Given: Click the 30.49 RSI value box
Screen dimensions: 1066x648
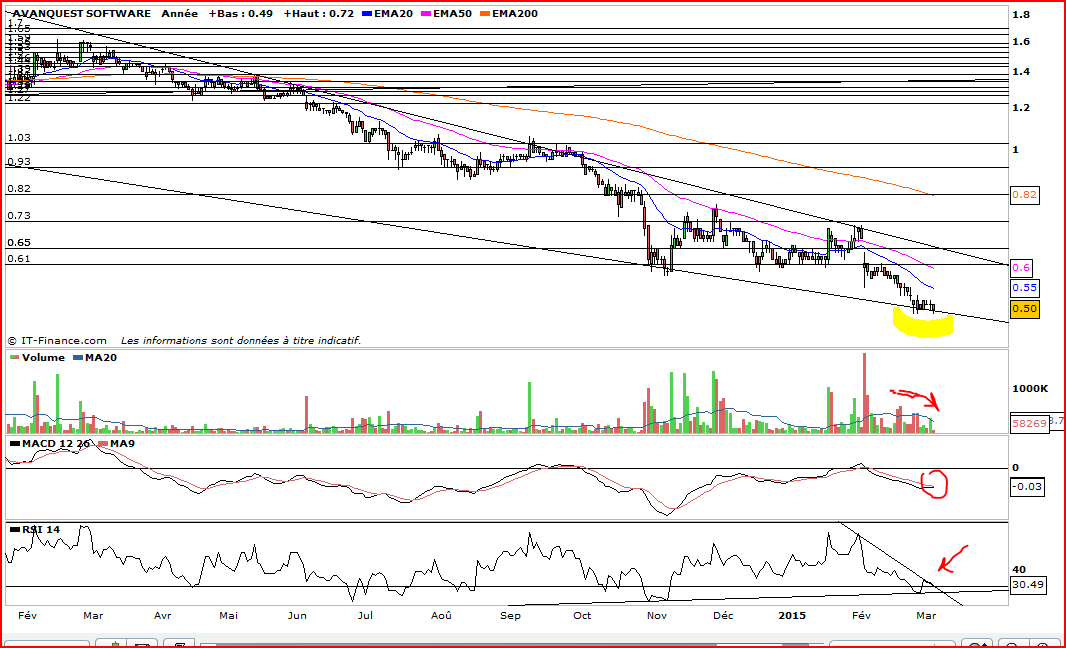Looking at the screenshot, I should [x=1028, y=584].
